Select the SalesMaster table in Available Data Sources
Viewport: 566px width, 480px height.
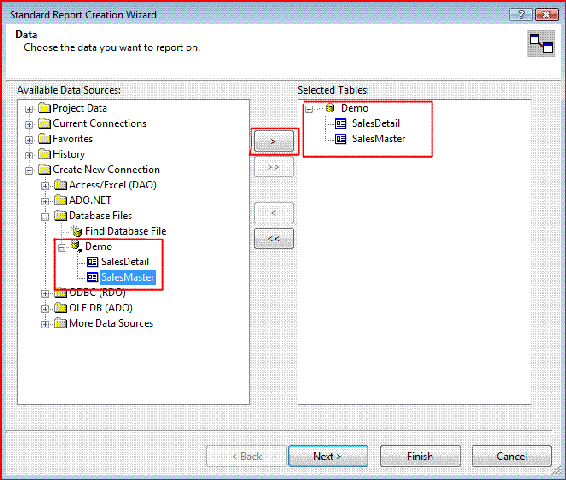coord(128,277)
